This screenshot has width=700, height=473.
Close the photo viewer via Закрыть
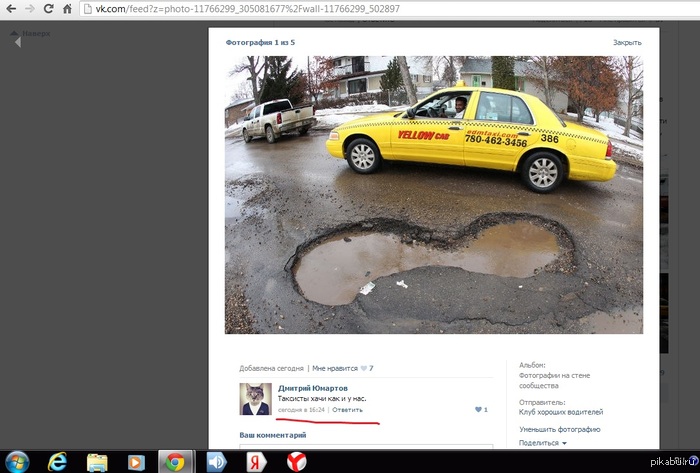coord(627,42)
